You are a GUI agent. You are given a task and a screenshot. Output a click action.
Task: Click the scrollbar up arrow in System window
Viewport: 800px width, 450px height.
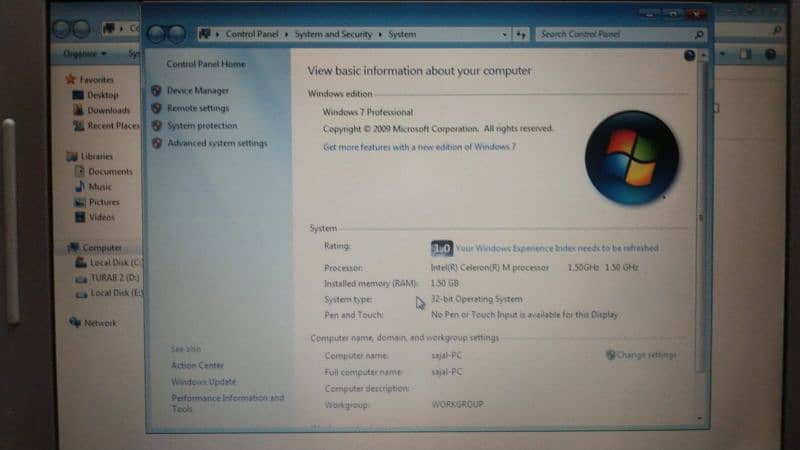[704, 55]
